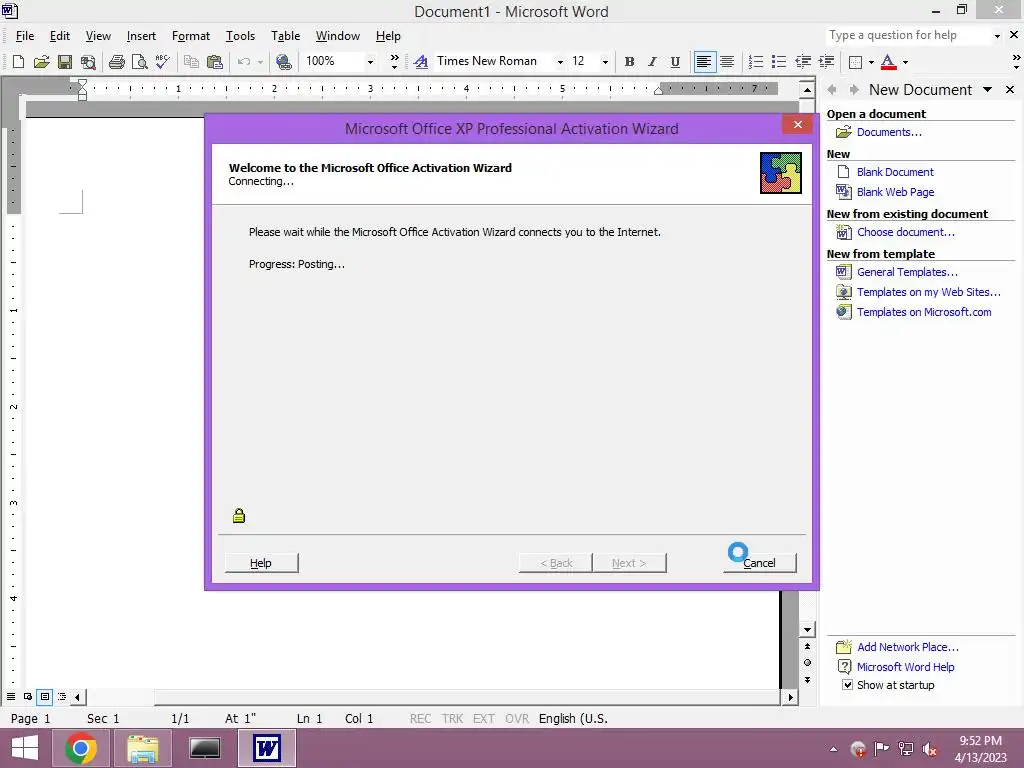The width and height of the screenshot is (1024, 768).
Task: Click the Decrease Indent icon
Action: tap(803, 62)
